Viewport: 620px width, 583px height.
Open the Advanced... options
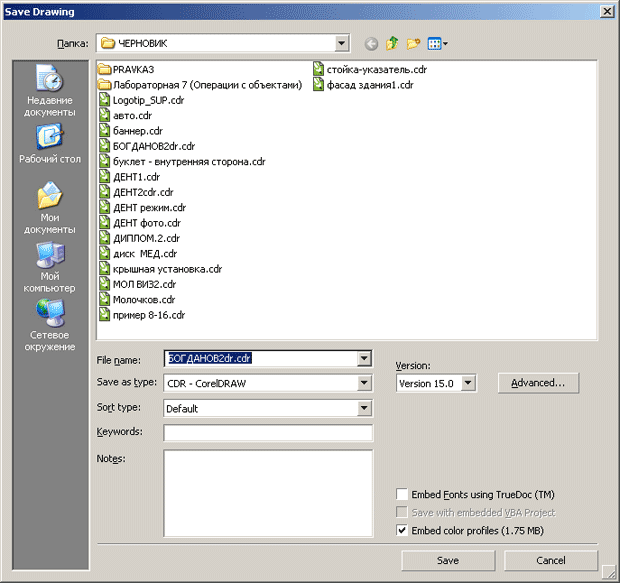pos(538,382)
